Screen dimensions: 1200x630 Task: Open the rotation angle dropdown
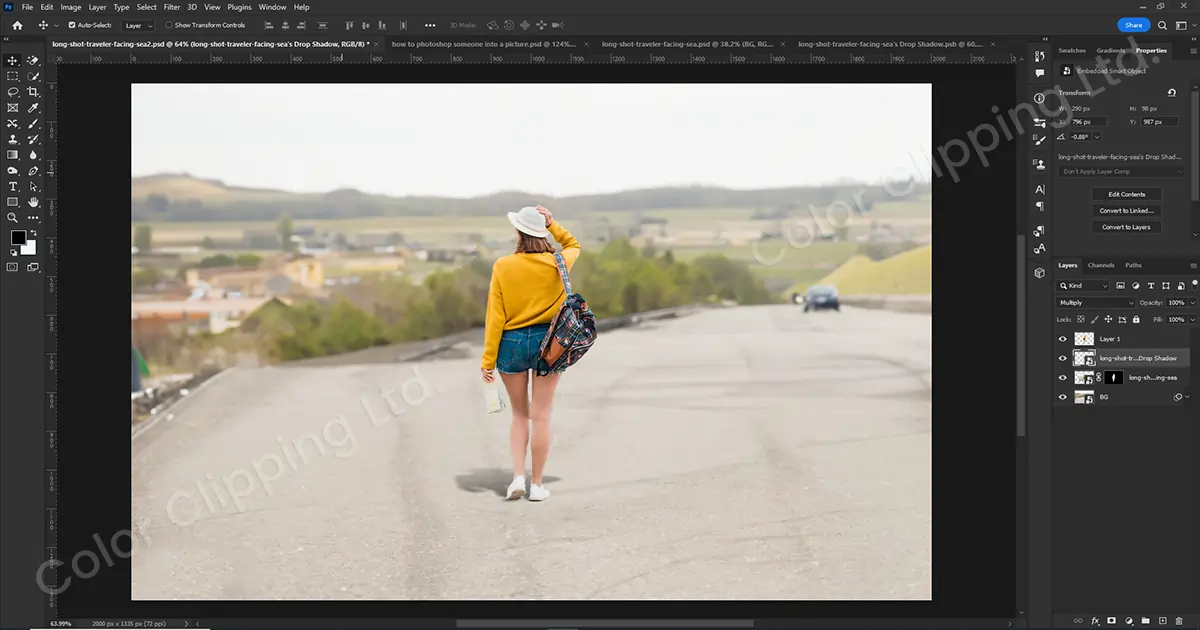(x=1097, y=136)
